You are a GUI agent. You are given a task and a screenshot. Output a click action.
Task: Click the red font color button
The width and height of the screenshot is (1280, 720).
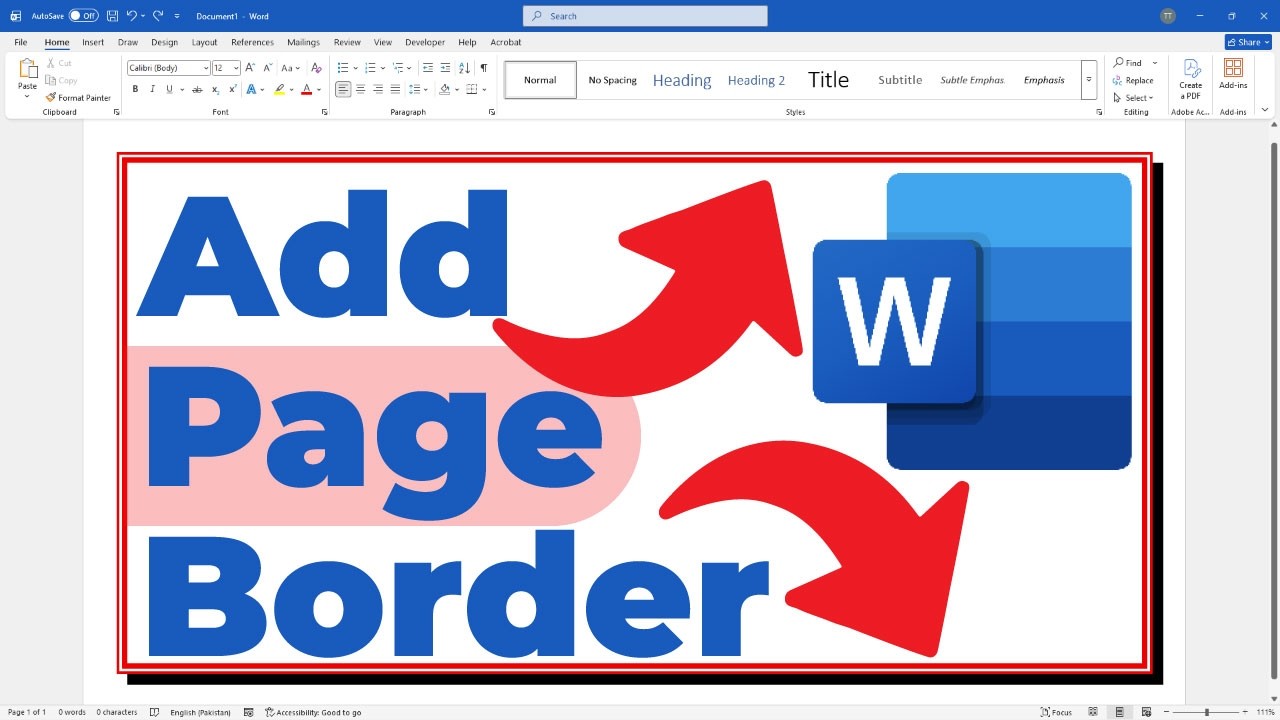[307, 89]
